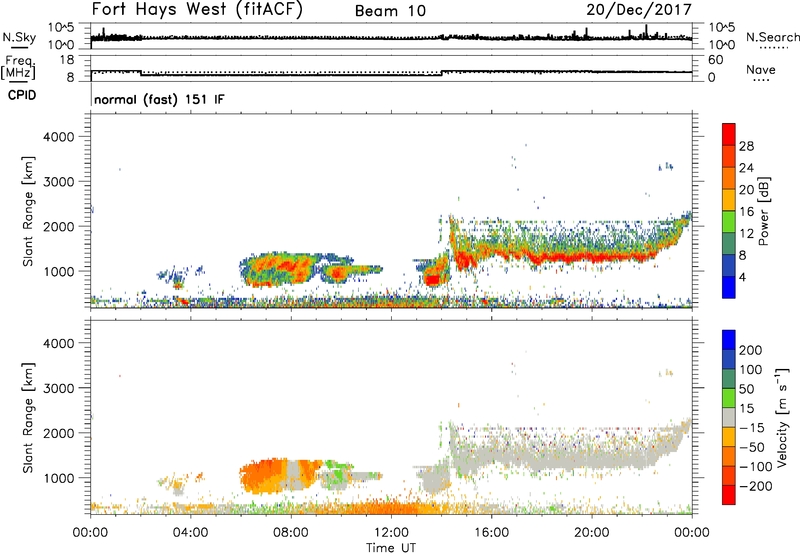
Task: Click the "3000" tick in Power panel
Action: tap(58, 182)
